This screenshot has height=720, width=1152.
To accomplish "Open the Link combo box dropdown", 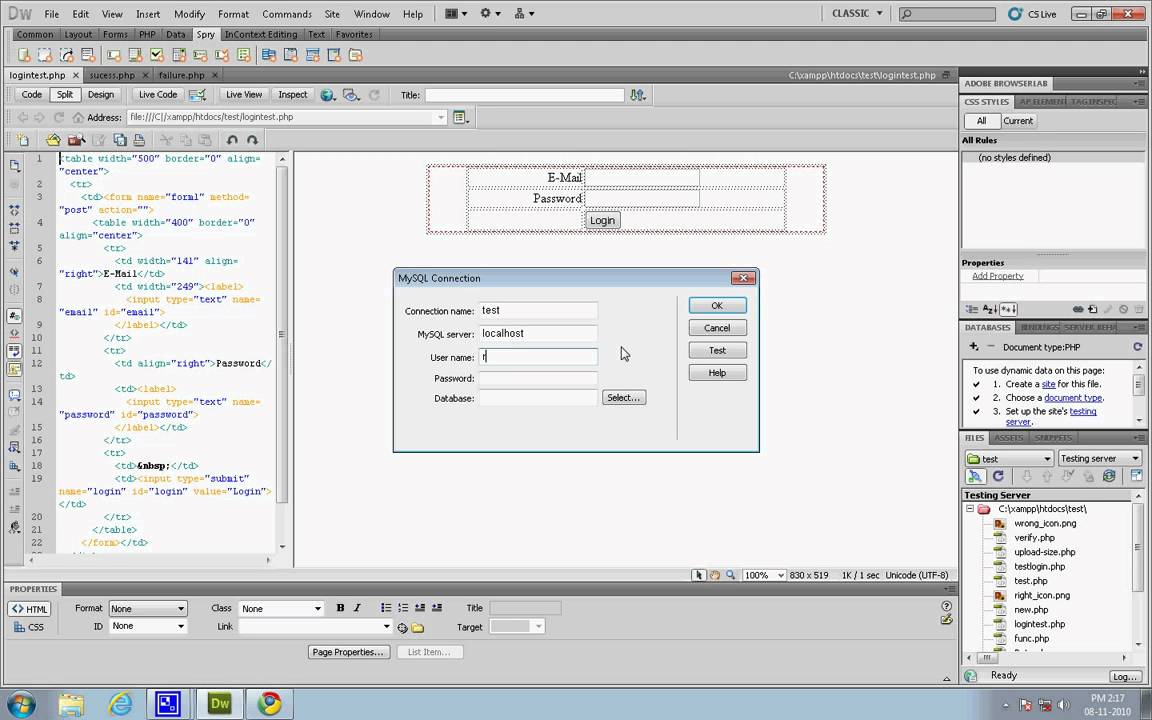I will [386, 627].
